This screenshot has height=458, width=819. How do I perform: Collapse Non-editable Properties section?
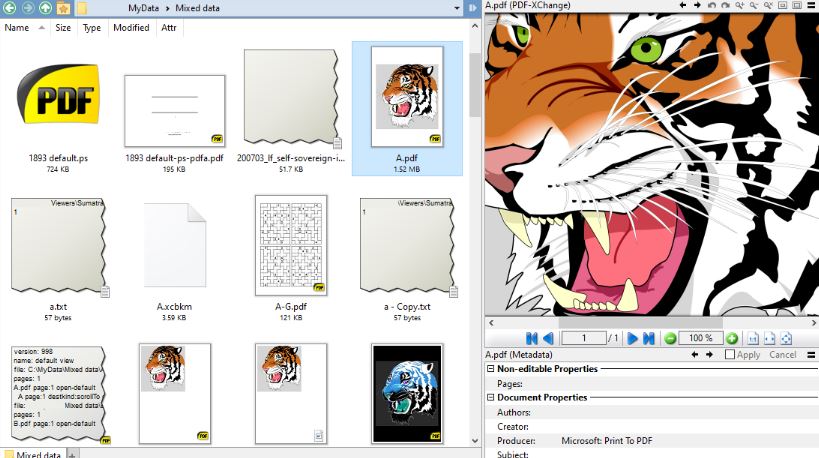(x=490, y=369)
